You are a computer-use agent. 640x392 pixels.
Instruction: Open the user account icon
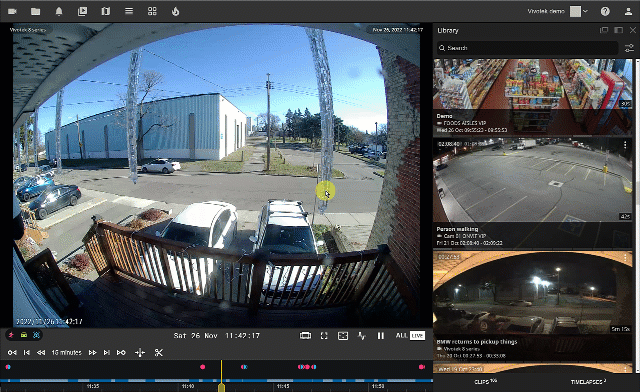tap(628, 11)
